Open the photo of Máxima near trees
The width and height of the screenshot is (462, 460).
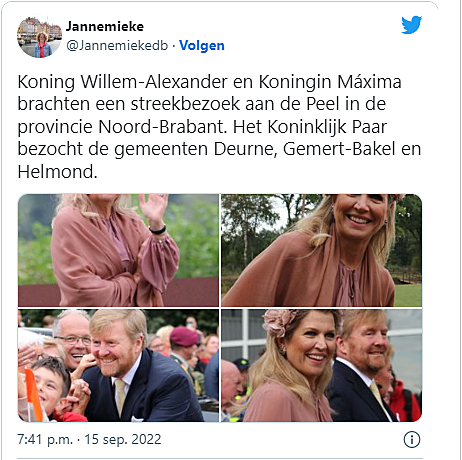(x=321, y=250)
